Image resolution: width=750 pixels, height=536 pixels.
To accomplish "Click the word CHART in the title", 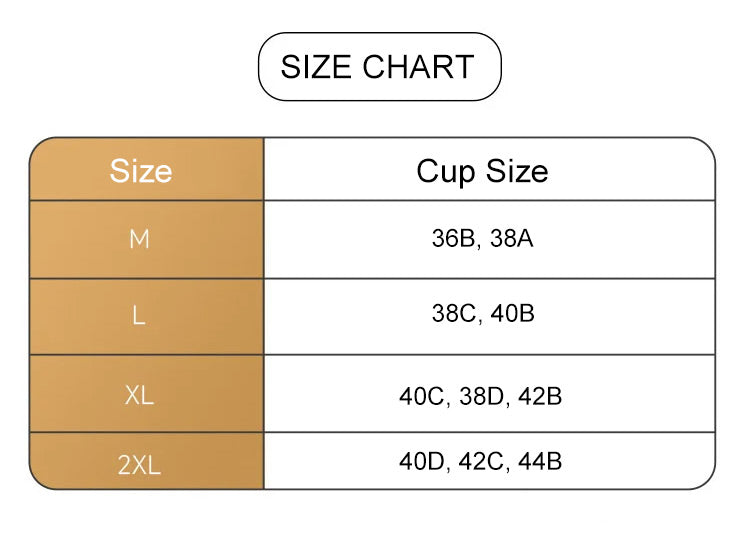I will (x=418, y=67).
